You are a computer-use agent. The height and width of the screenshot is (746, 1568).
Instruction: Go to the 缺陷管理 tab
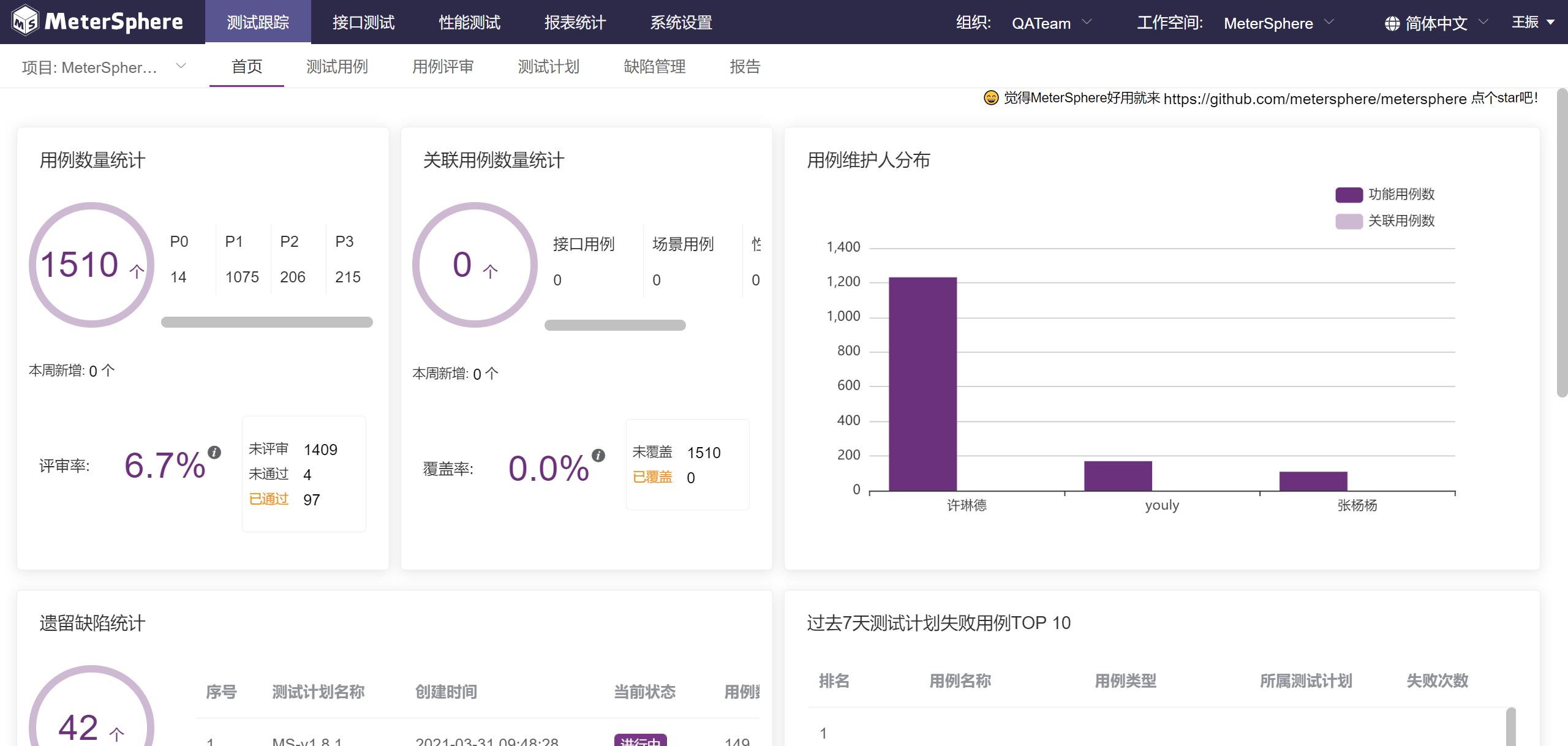655,66
